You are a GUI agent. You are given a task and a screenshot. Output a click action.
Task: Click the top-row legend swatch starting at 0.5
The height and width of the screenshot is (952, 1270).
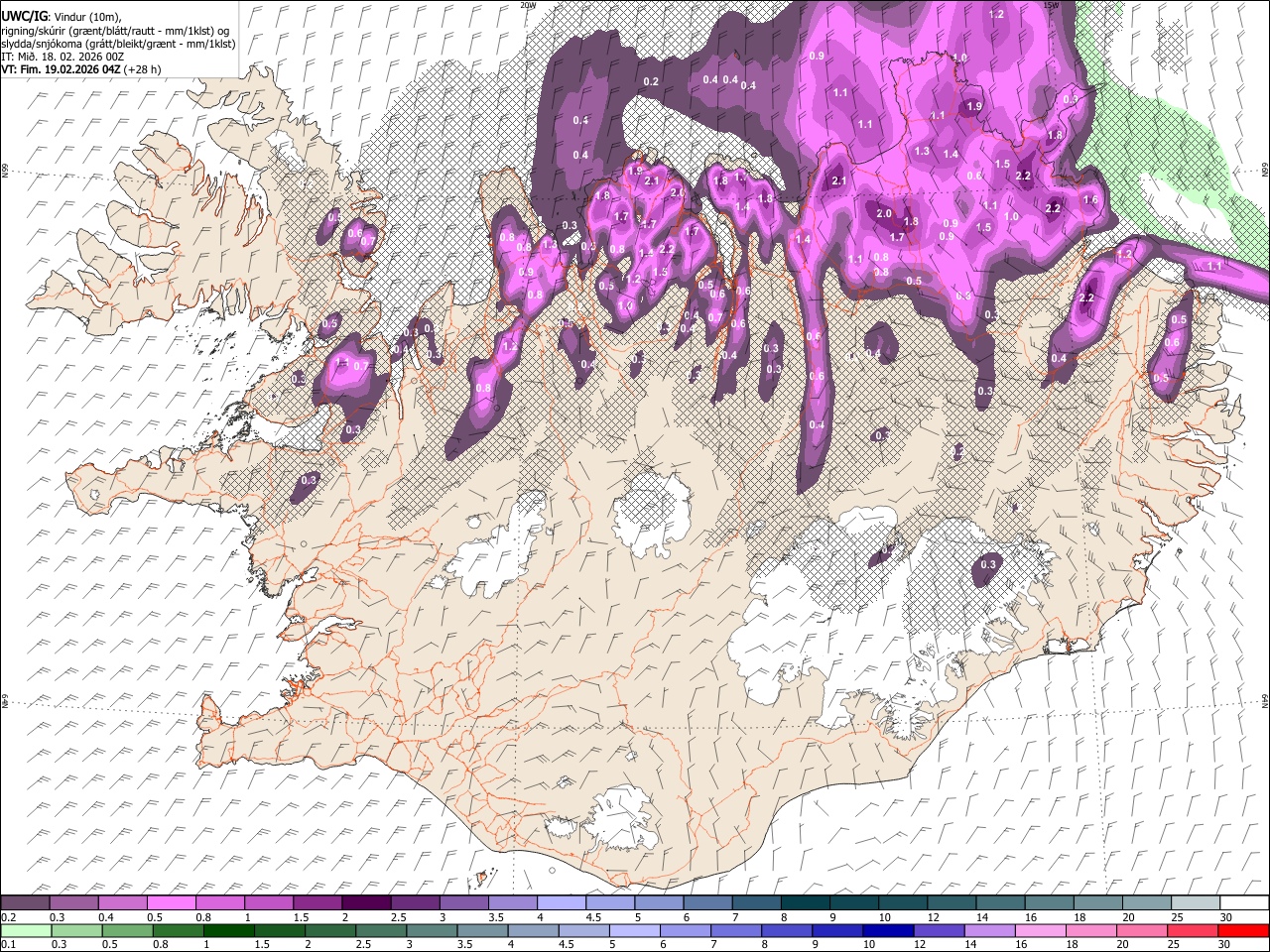pyautogui.click(x=171, y=903)
